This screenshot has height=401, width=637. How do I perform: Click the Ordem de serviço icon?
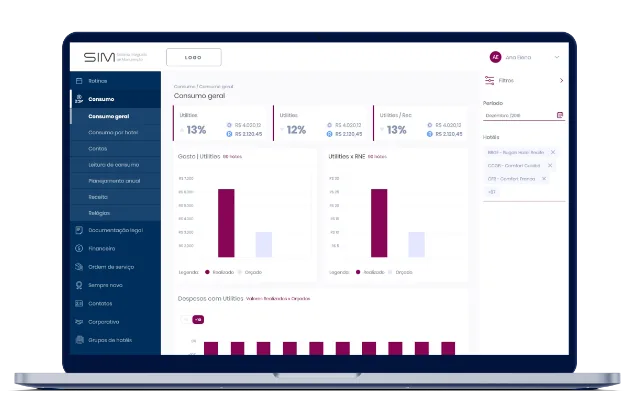(79, 266)
